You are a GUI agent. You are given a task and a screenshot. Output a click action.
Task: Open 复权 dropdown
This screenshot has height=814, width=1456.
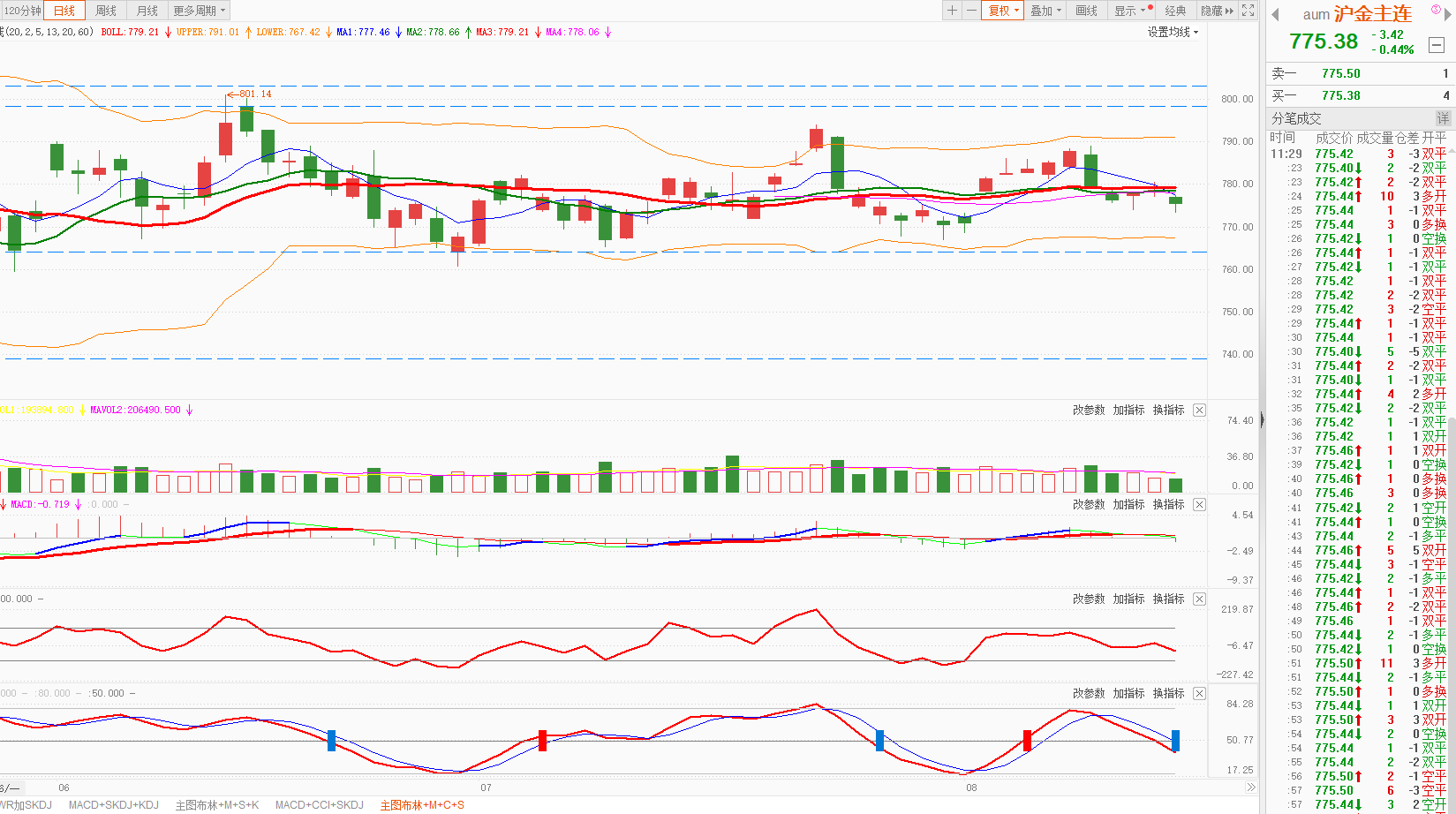pos(1003,11)
